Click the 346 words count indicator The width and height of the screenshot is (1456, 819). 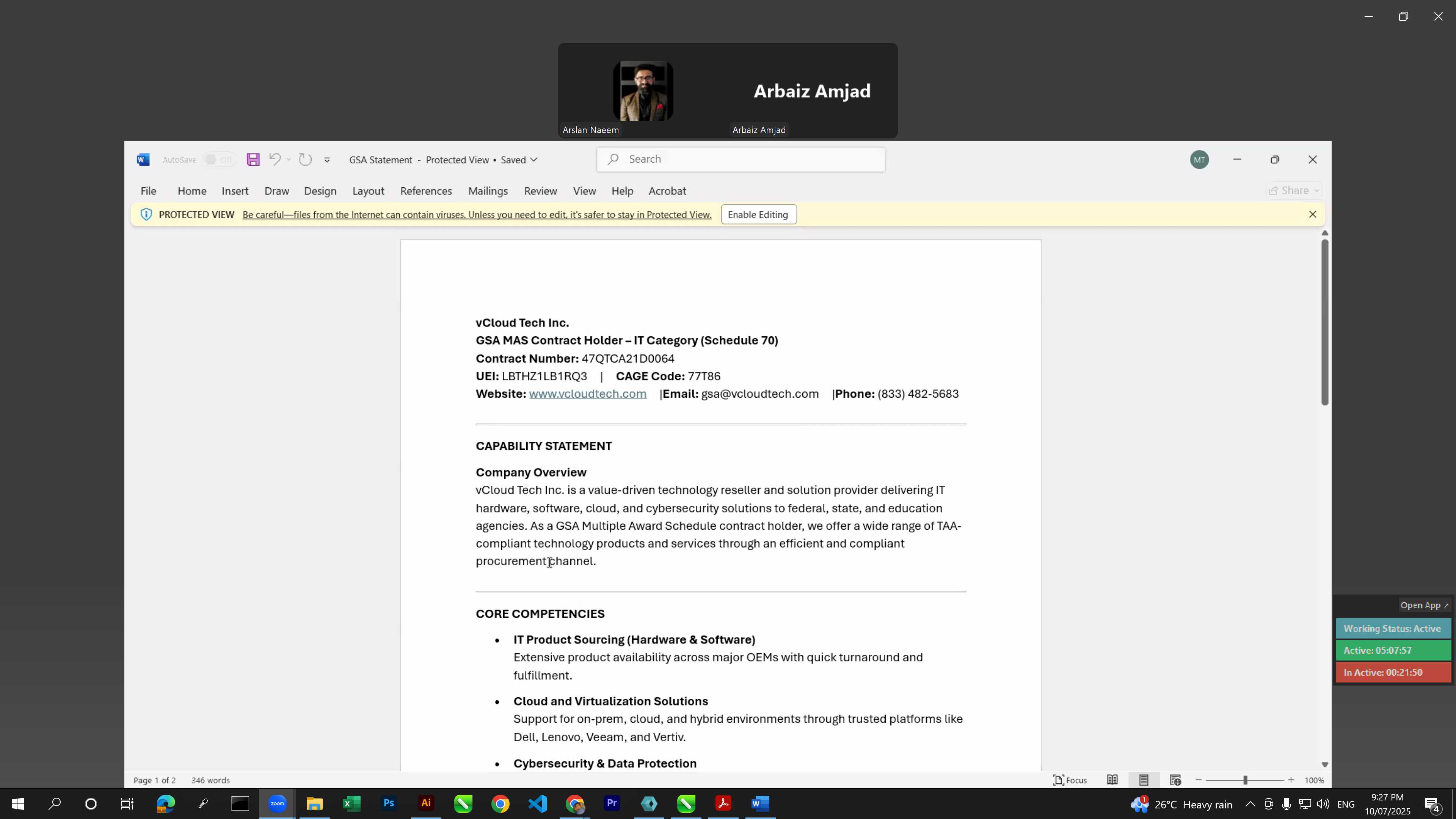[210, 780]
